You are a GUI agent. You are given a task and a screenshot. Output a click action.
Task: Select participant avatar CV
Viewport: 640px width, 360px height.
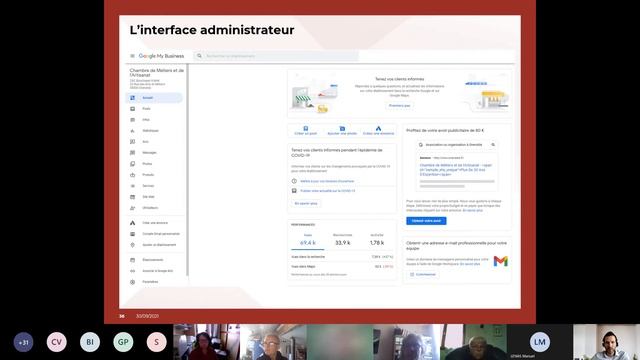[56, 342]
